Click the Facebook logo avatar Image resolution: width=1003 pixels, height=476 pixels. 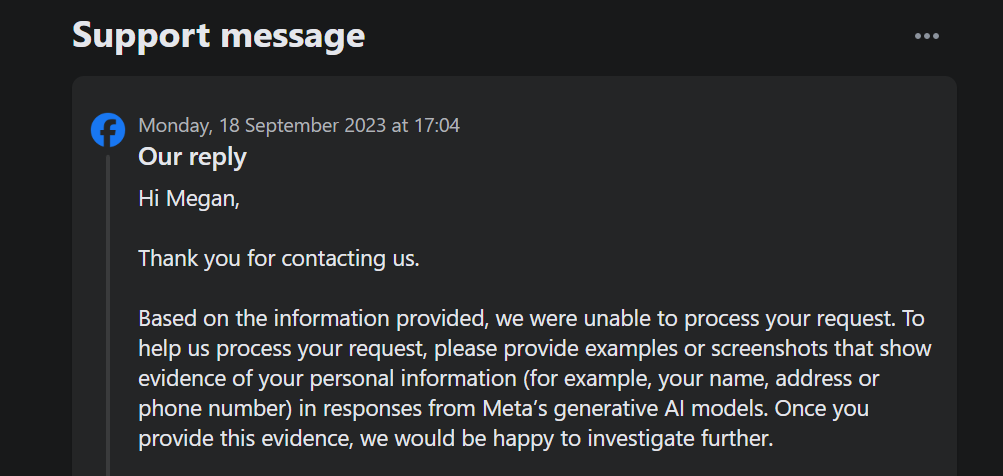(108, 130)
